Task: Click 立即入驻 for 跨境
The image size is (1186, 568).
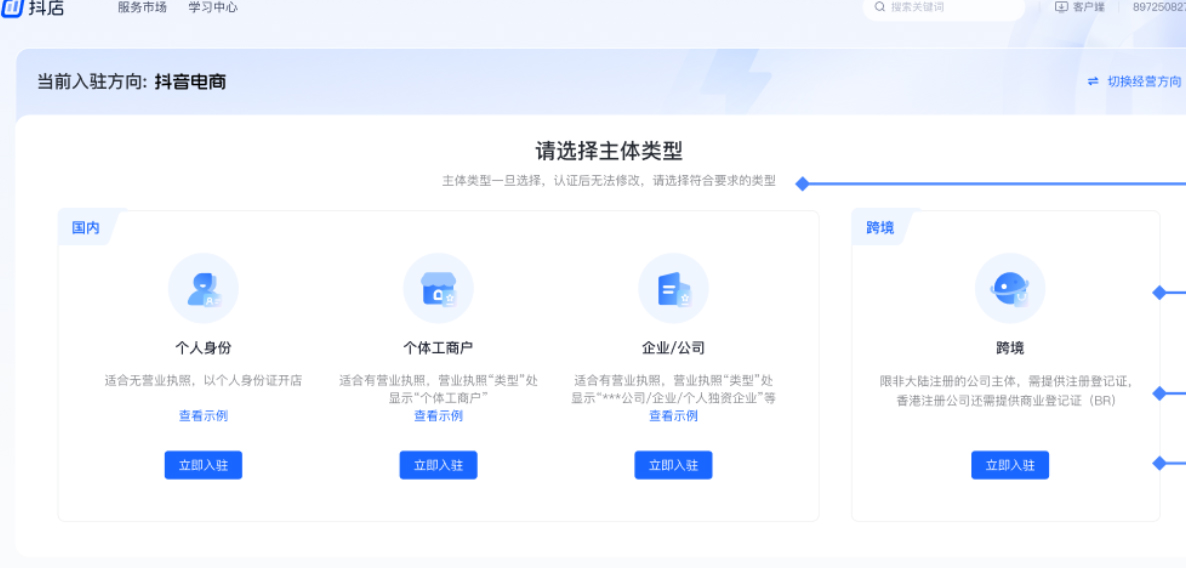Action: point(1010,465)
